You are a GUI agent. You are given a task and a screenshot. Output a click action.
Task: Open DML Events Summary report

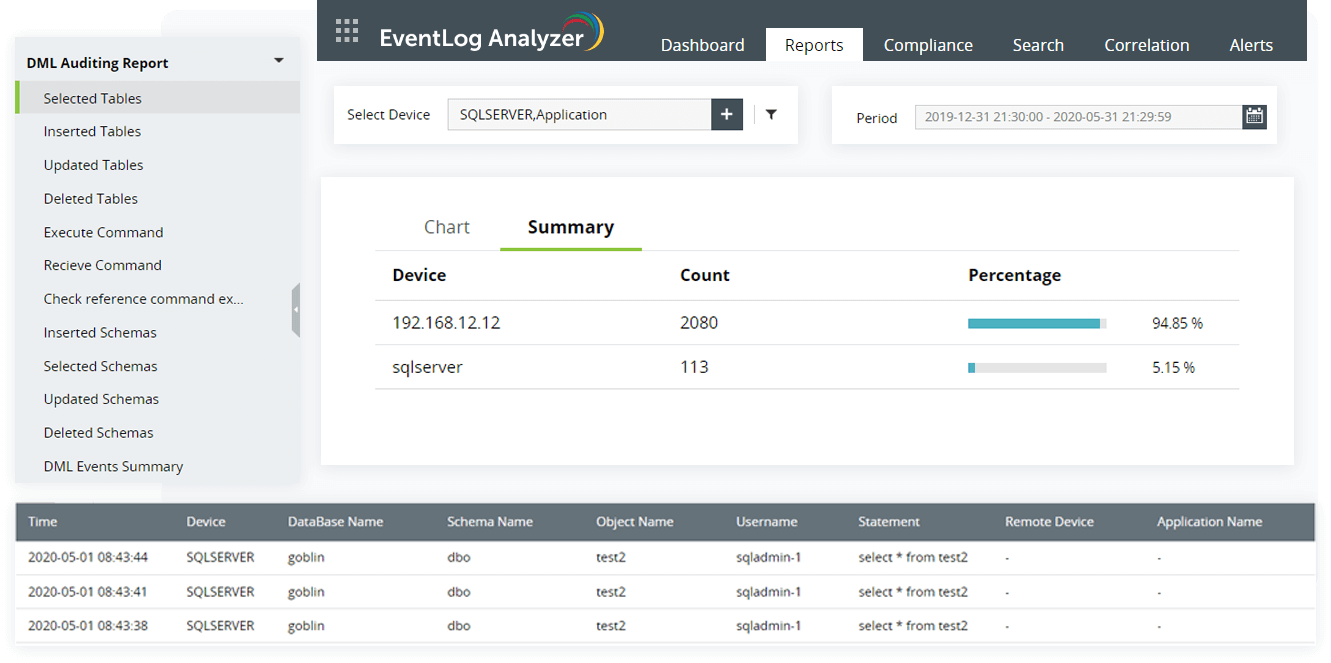click(113, 466)
